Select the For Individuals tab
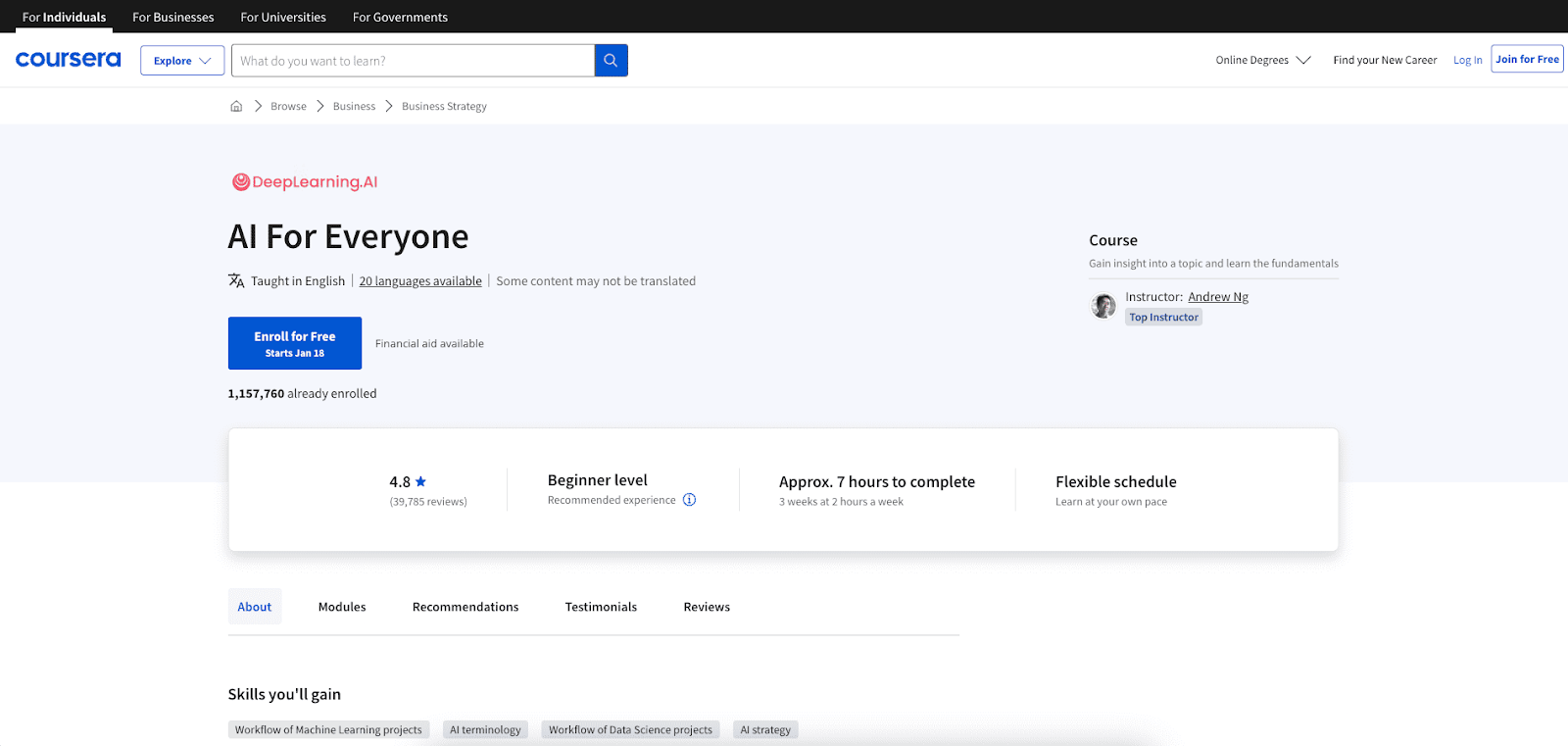Screen dimensions: 1568x746 pos(65,17)
